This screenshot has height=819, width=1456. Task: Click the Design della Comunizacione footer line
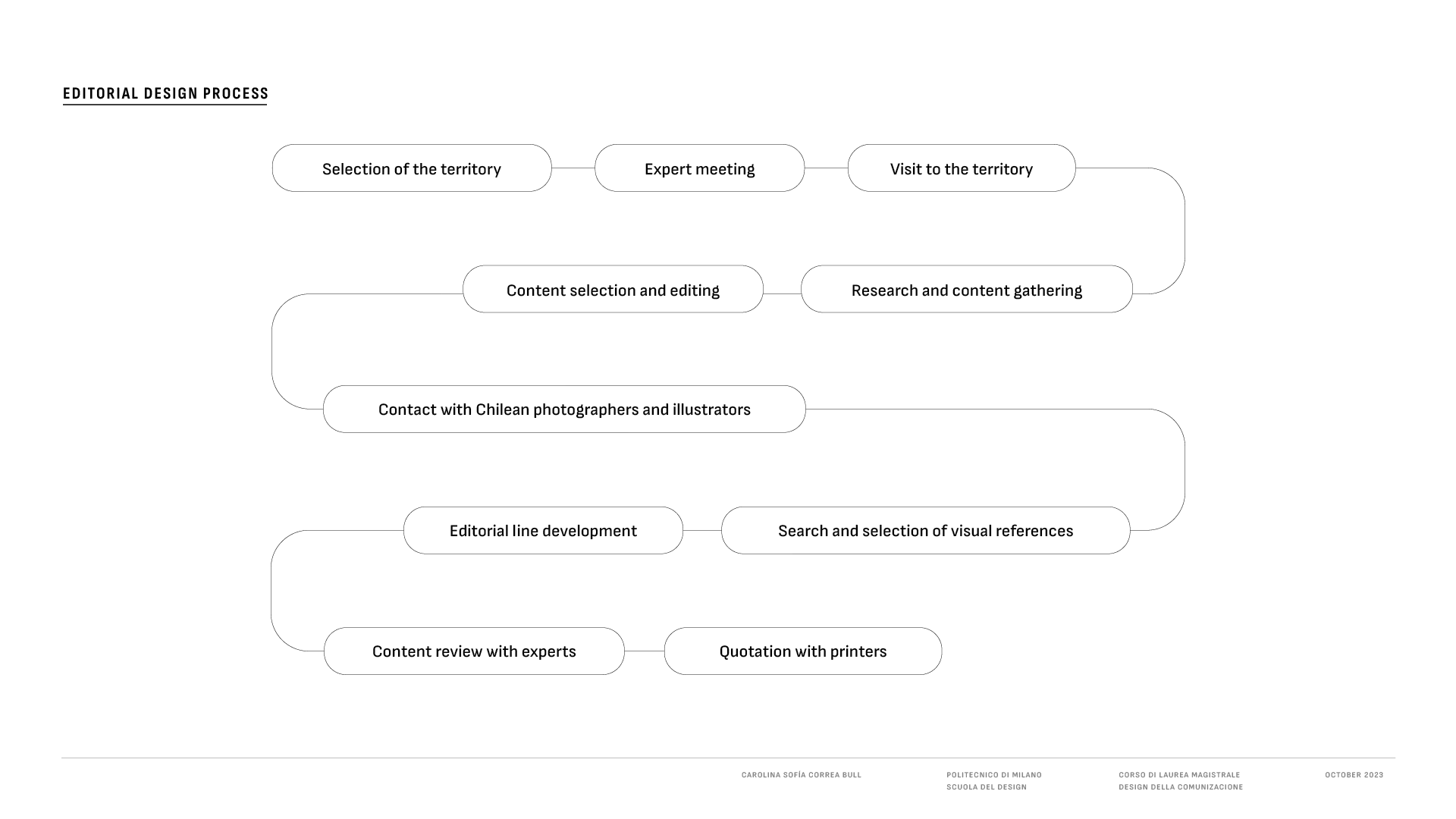click(x=1181, y=787)
